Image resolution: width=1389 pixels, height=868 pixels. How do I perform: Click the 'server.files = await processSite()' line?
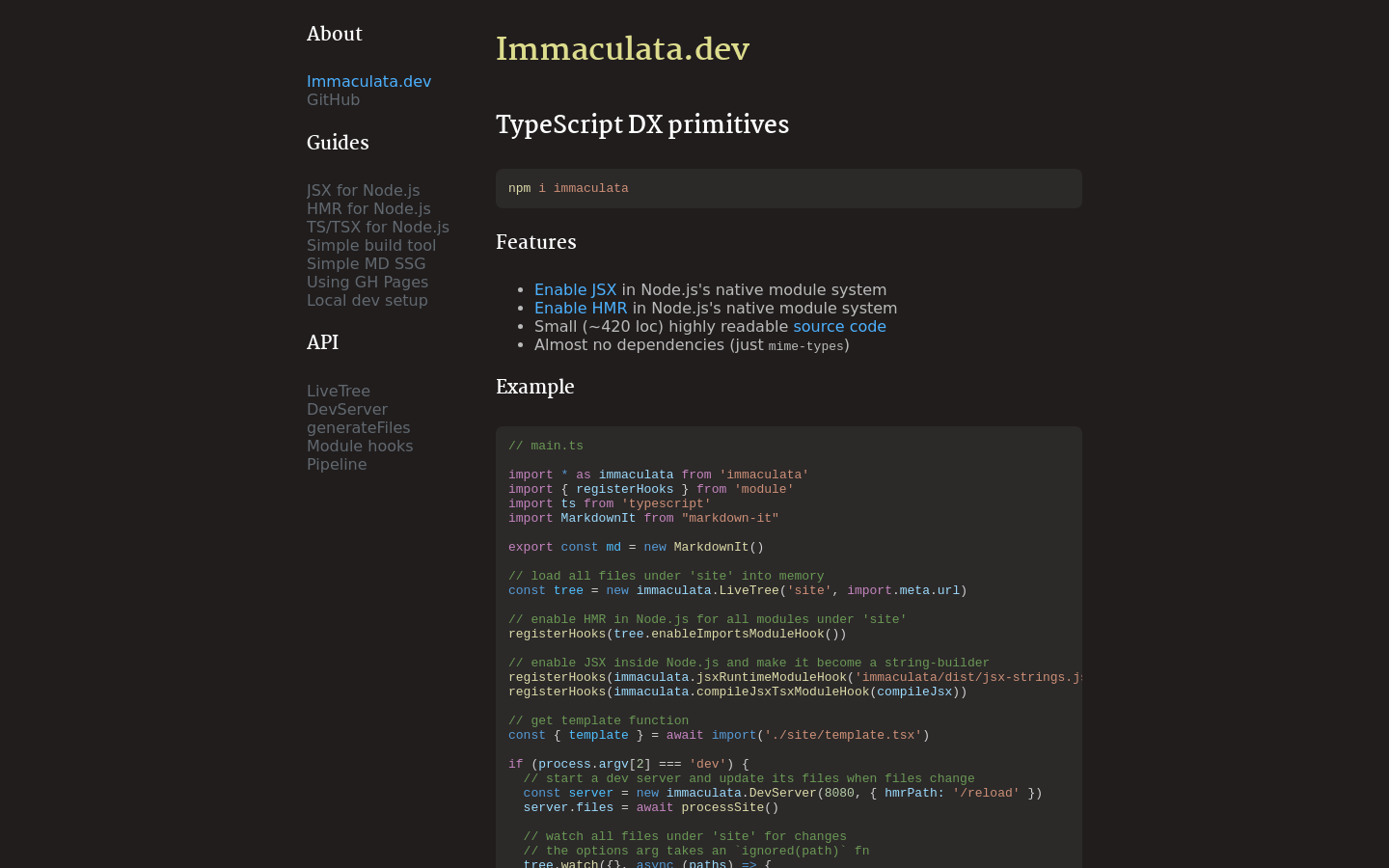tap(651, 807)
